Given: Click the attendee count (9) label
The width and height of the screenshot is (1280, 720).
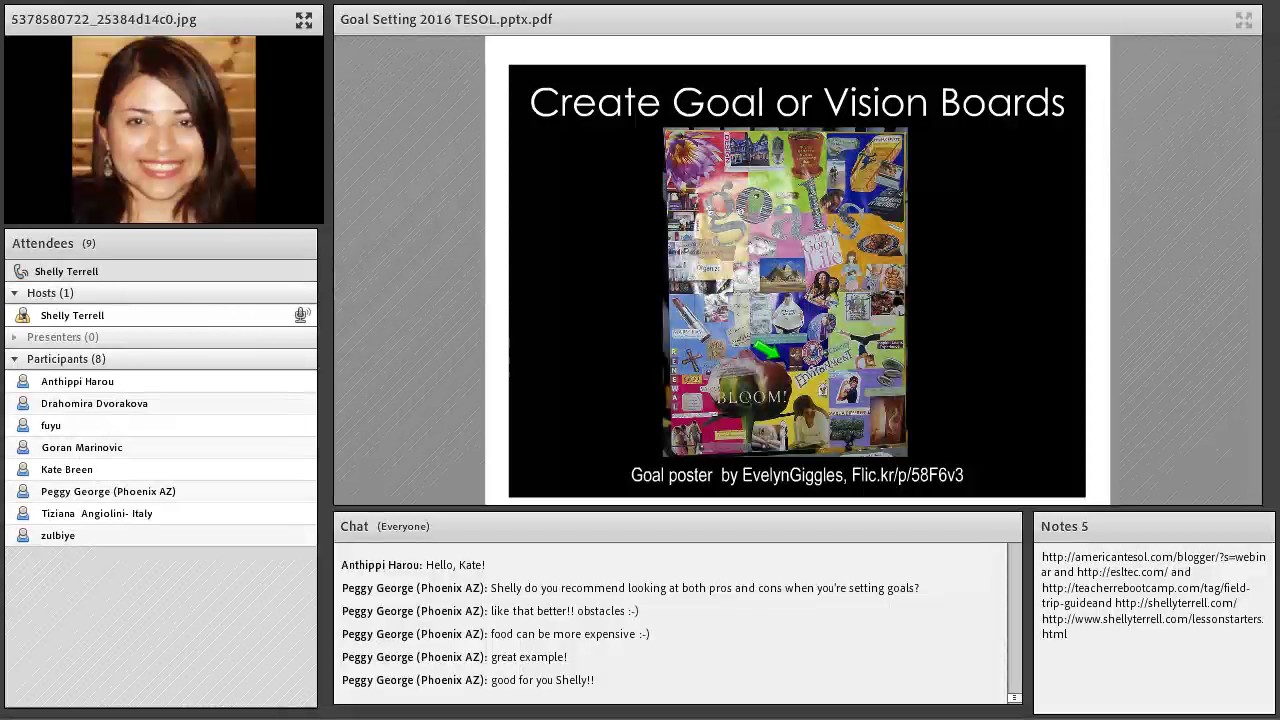Looking at the screenshot, I should pyautogui.click(x=88, y=244).
